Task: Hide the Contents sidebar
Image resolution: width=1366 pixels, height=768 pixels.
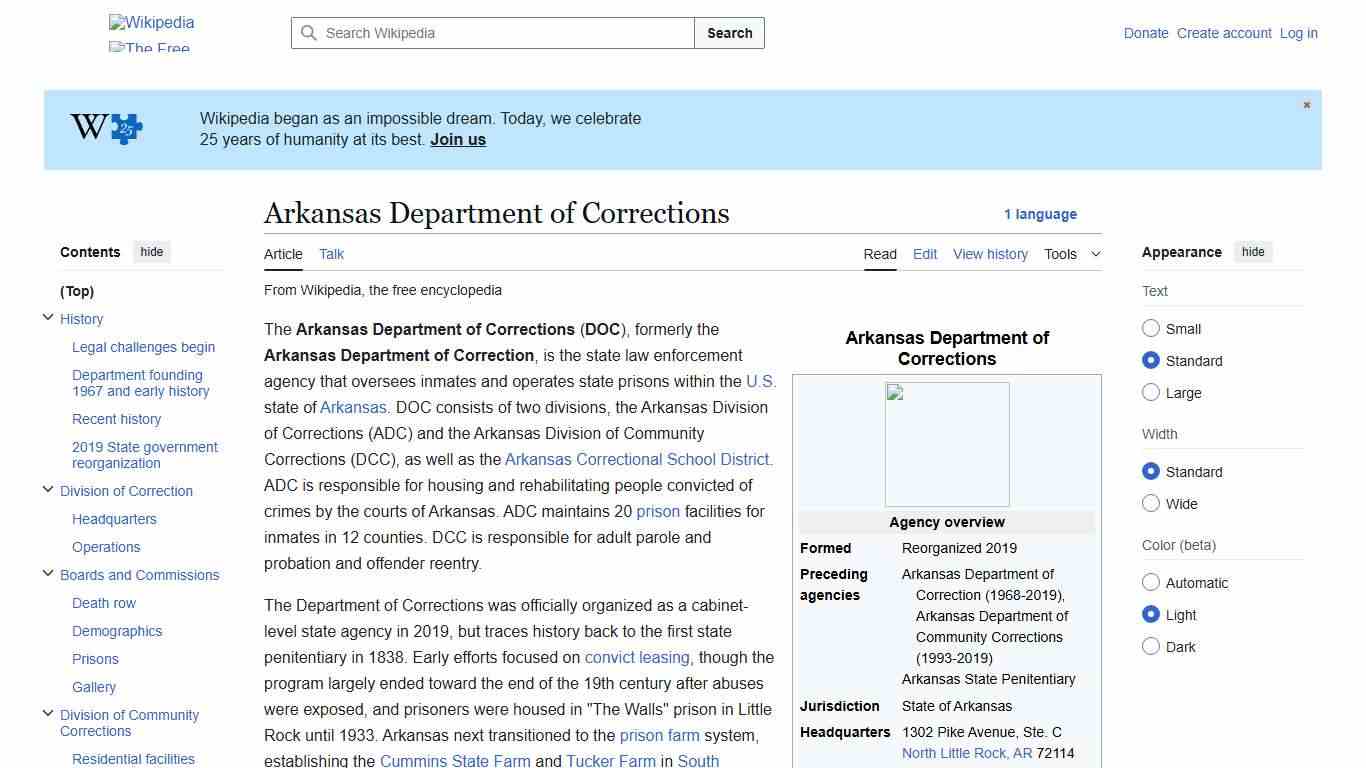Action: coord(151,252)
